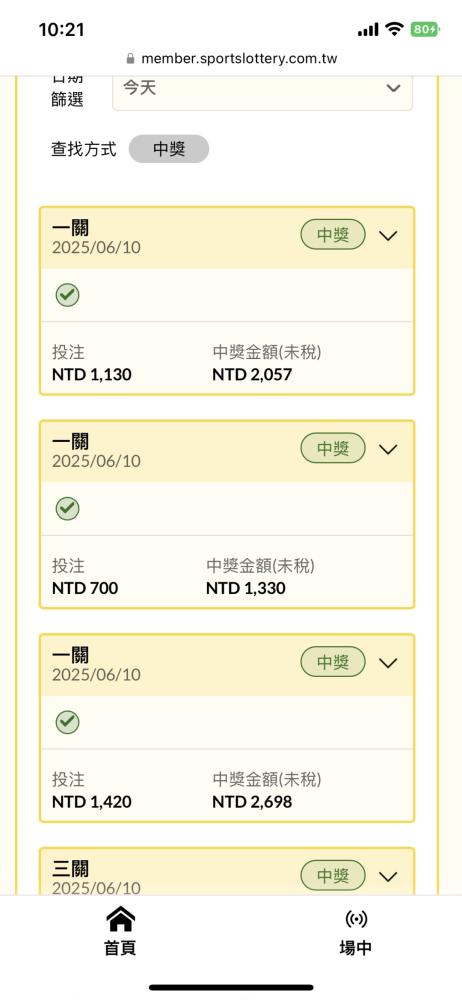Tap 中獎 badge on the NTD 700 card

point(333,449)
